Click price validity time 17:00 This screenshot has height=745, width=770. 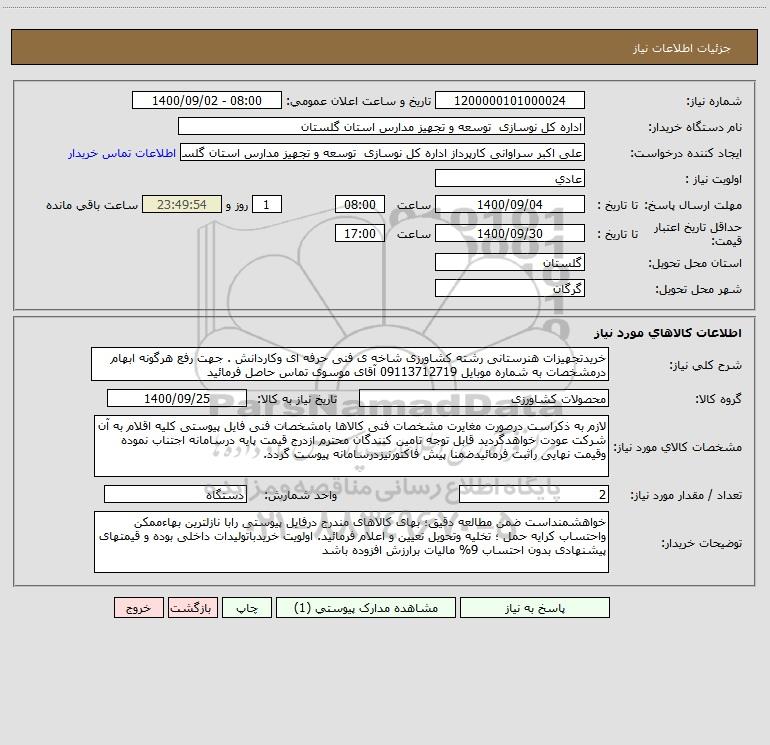pos(359,233)
